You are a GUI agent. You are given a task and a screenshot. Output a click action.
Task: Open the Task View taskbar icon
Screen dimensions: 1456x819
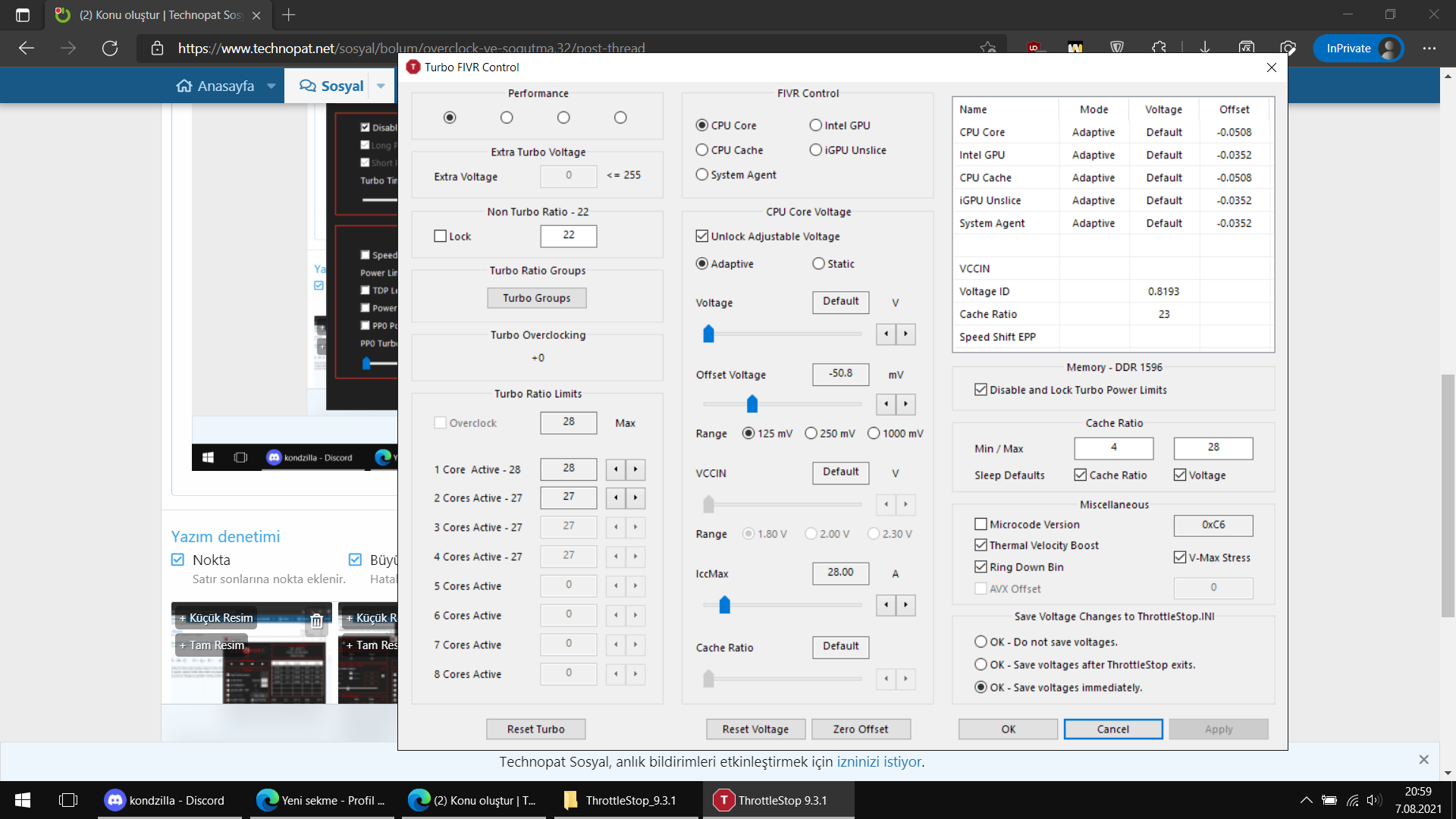point(68,800)
